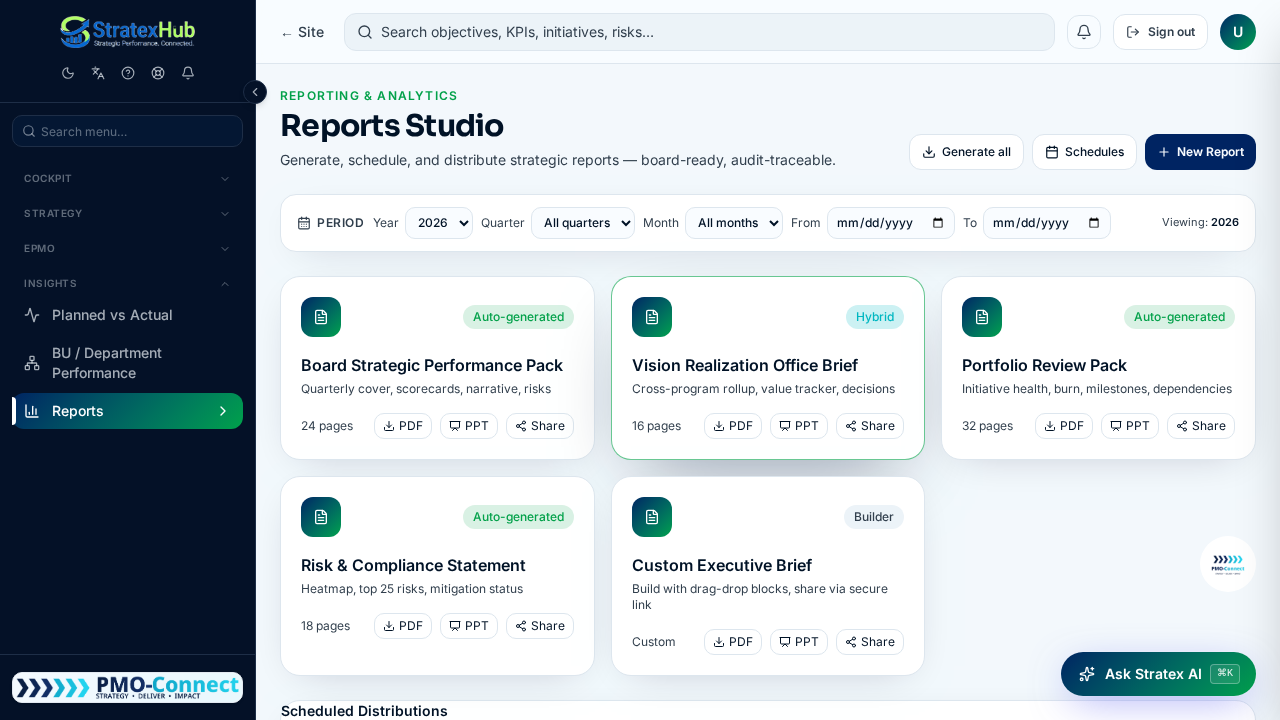Click the bell icon in the sidebar header
The image size is (1280, 720).
(x=188, y=73)
